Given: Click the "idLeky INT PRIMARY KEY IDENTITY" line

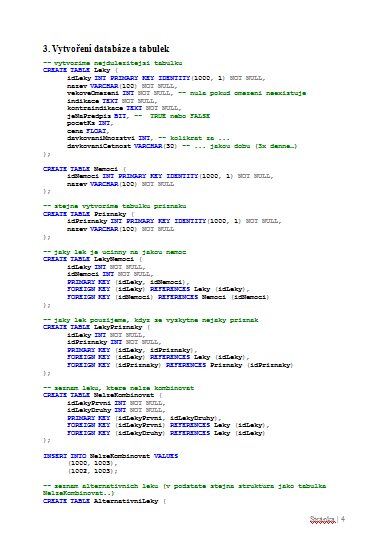Looking at the screenshot, I should pyautogui.click(x=166, y=78).
